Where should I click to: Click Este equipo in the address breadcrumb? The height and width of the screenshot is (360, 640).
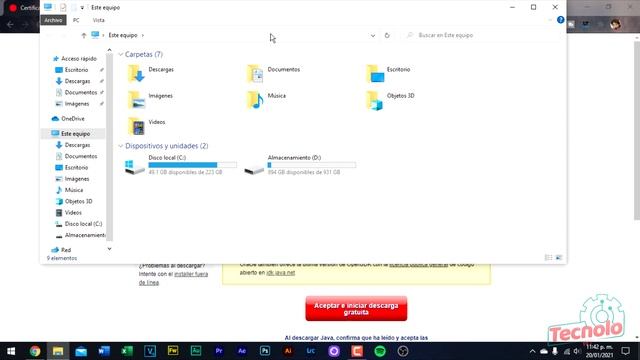pyautogui.click(x=122, y=36)
